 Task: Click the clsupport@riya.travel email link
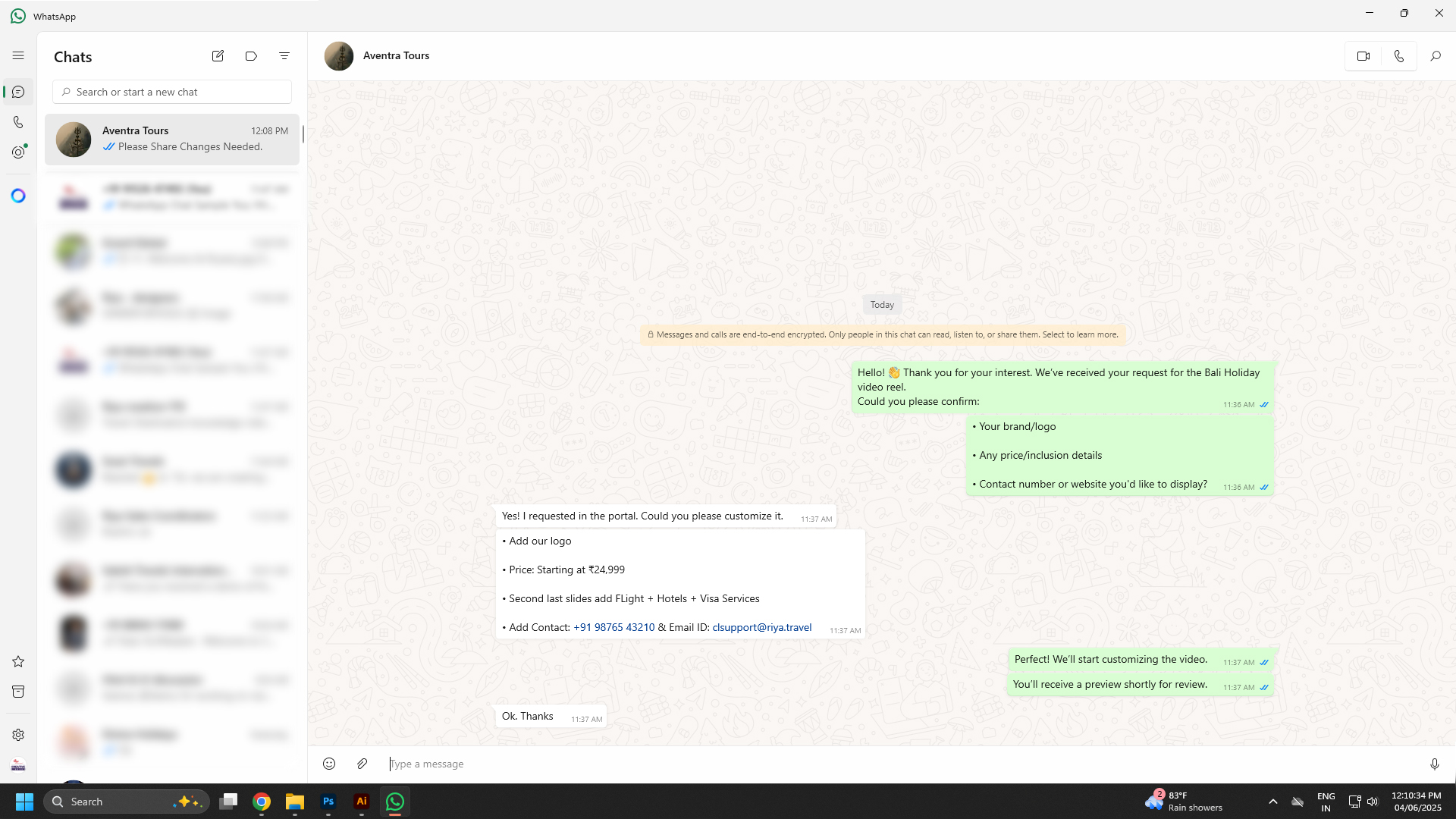coord(762,627)
